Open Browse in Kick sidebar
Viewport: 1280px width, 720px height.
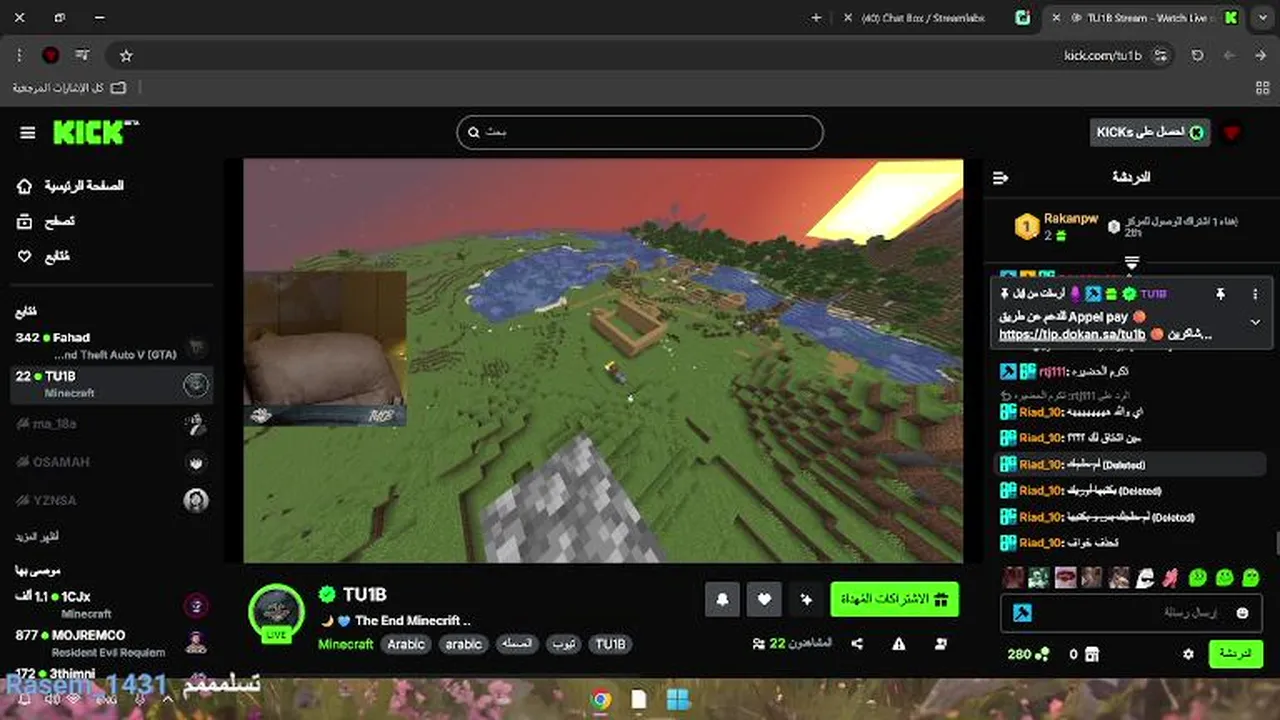click(x=46, y=221)
